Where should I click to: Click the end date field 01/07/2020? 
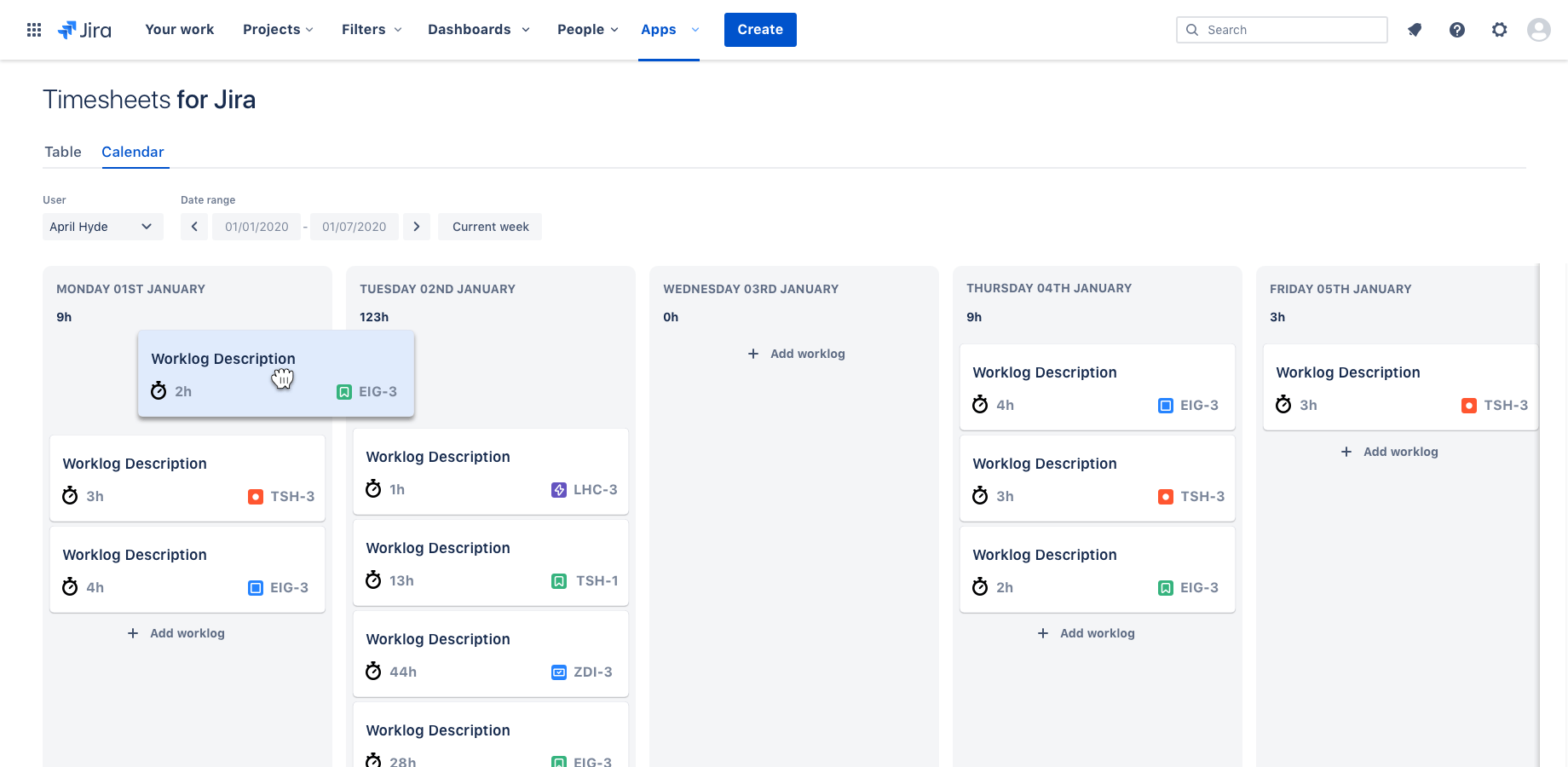(355, 227)
